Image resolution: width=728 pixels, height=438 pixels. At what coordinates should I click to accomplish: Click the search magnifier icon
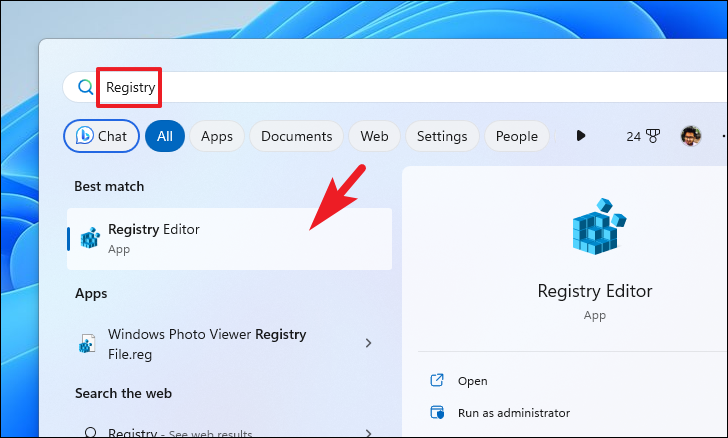(x=85, y=87)
